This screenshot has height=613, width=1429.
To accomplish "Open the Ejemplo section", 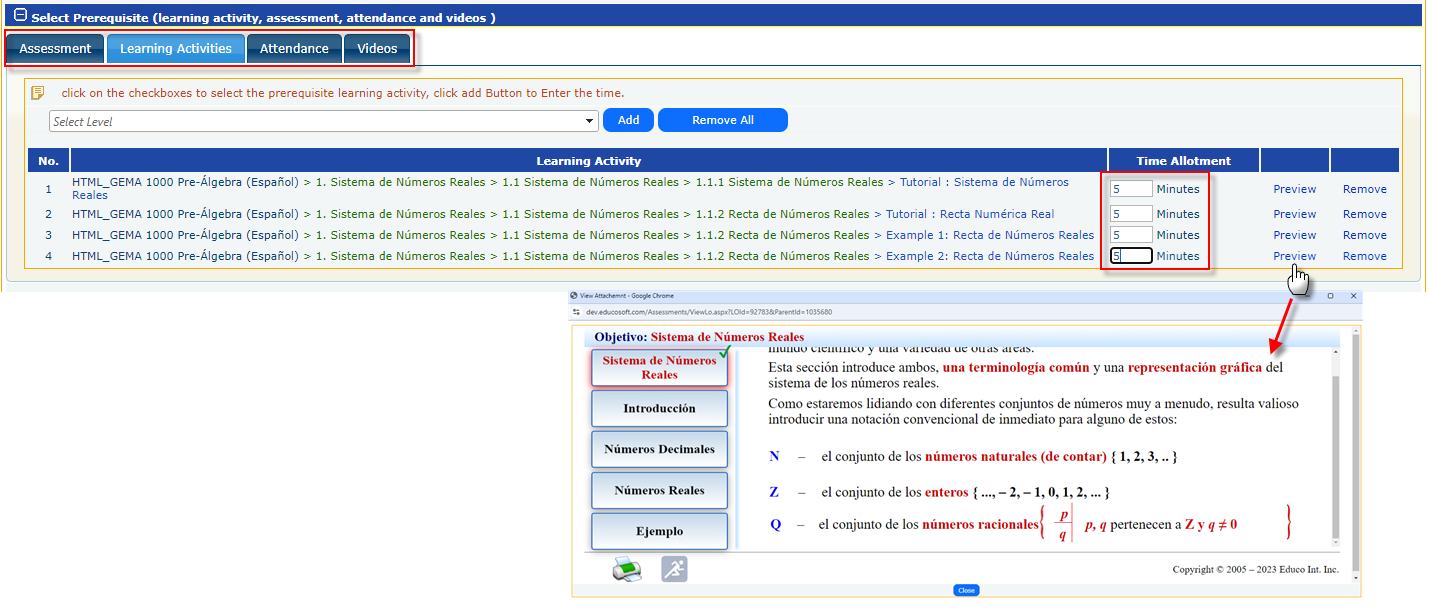I will (x=659, y=531).
